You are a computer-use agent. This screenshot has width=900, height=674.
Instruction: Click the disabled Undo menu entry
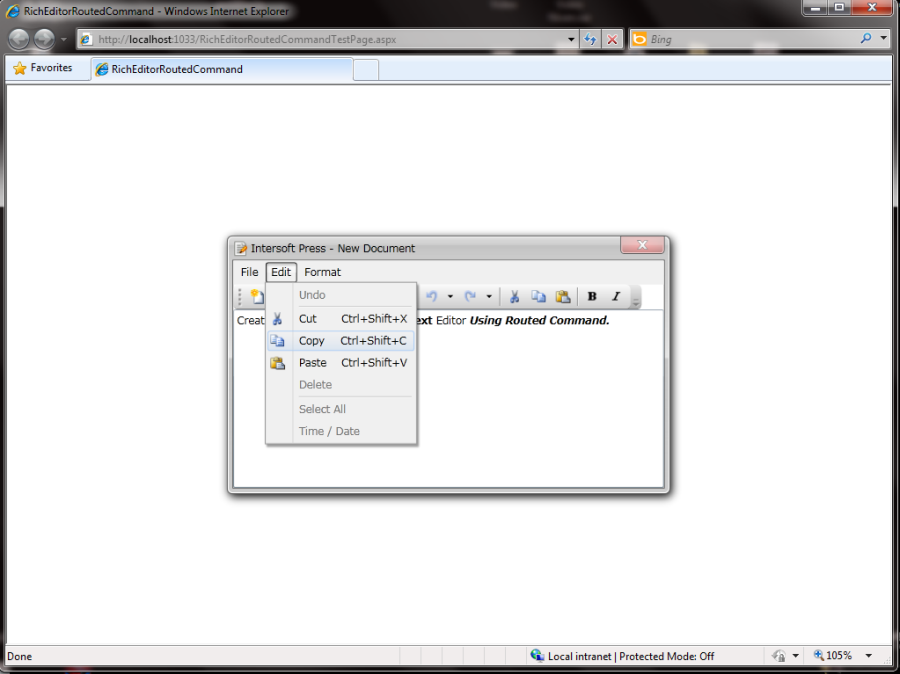[341, 295]
